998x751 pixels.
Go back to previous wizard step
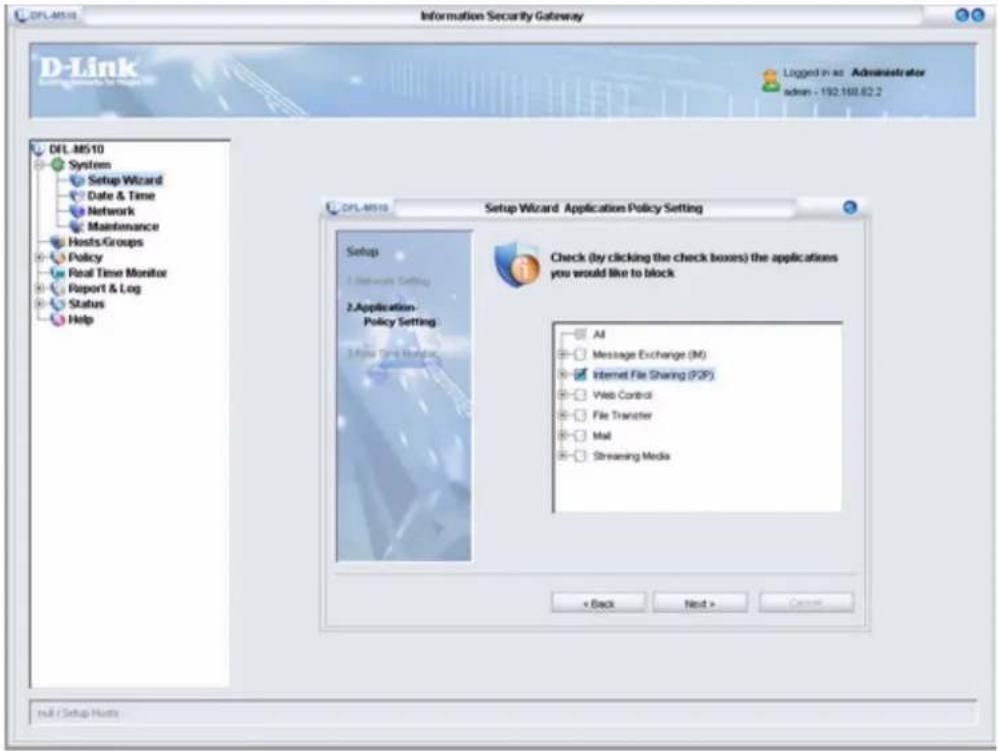coord(599,603)
